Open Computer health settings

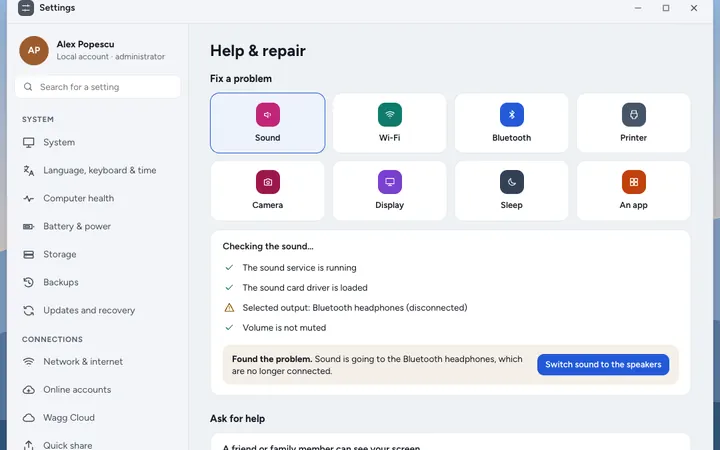coord(98,198)
